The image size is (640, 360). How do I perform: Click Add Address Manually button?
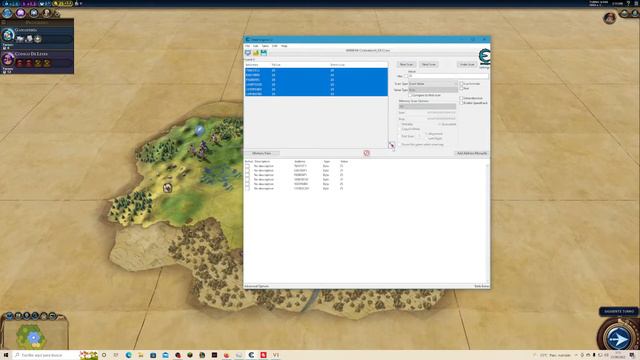(472, 153)
